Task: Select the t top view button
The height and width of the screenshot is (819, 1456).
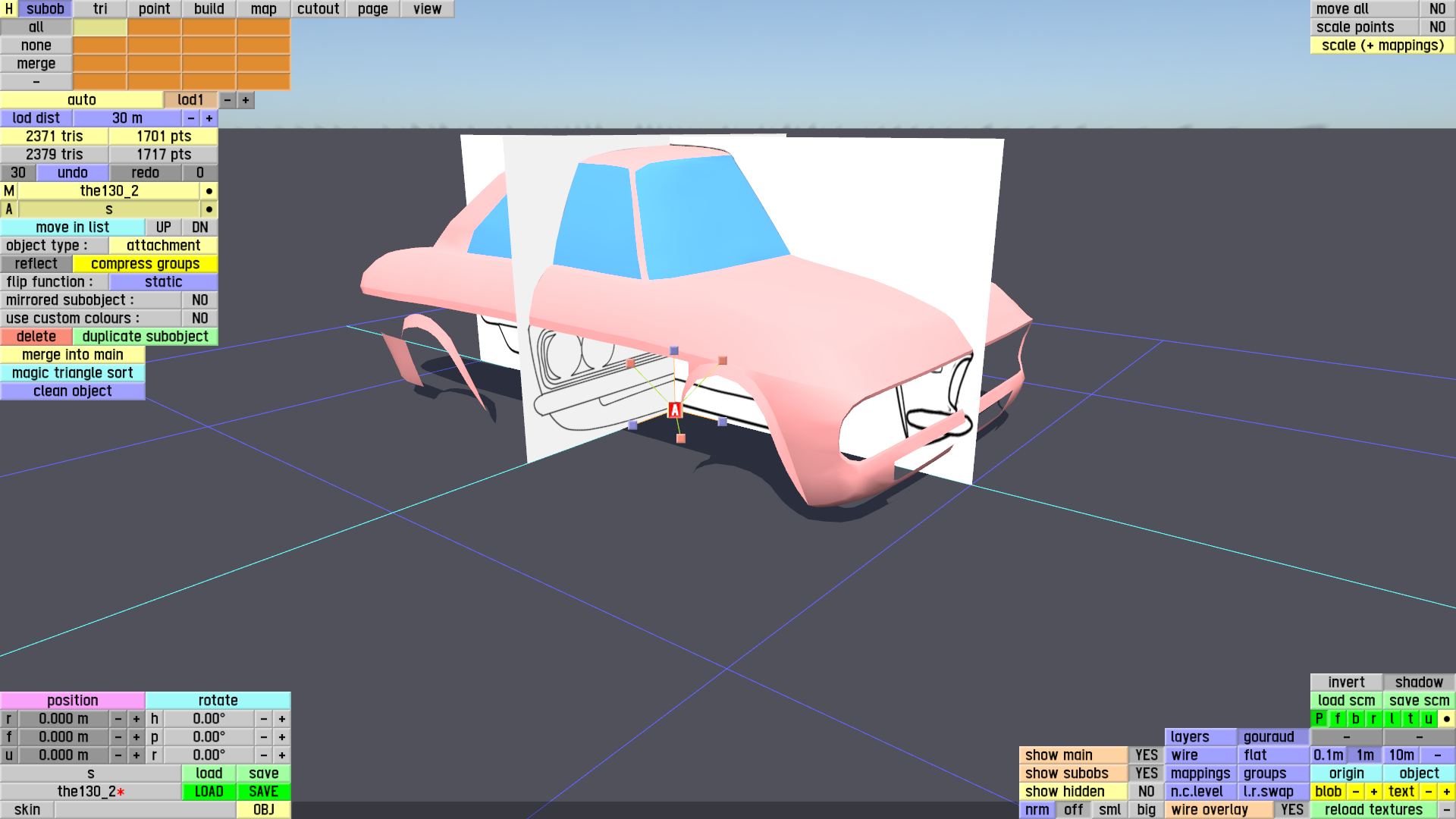Action: tap(1410, 719)
